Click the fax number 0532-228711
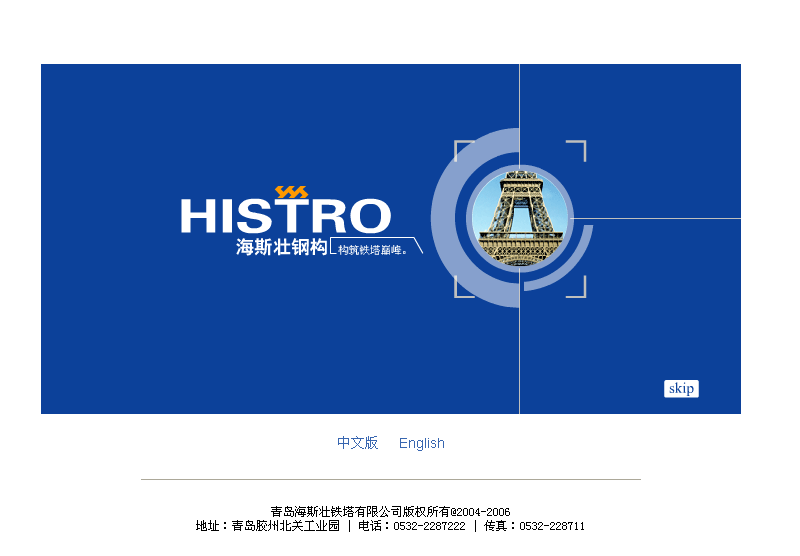The image size is (800, 556). coord(552,526)
